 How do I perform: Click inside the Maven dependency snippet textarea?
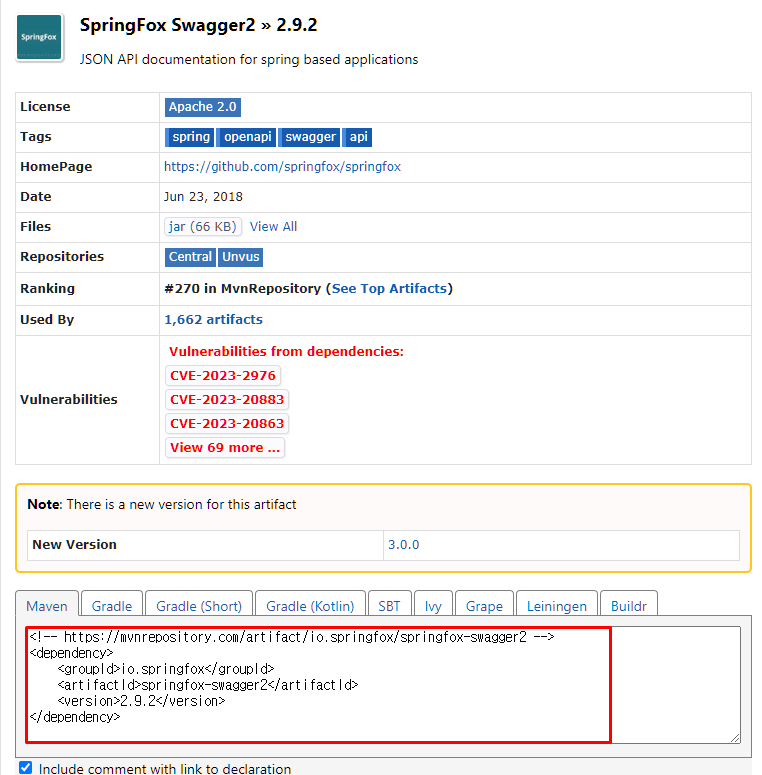click(x=383, y=685)
